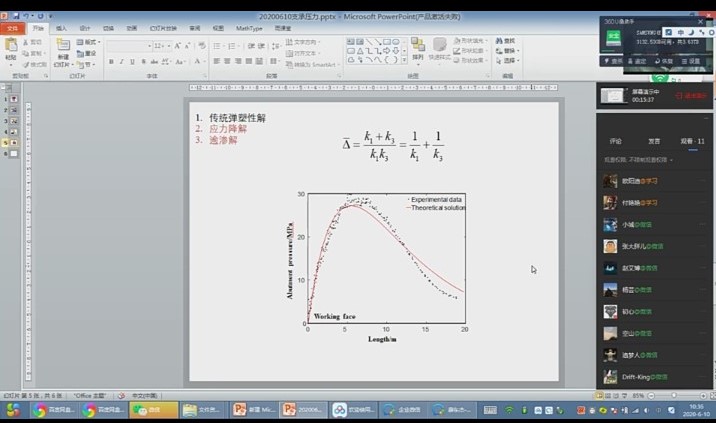Image resolution: width=716 pixels, height=423 pixels.
Task: Click the red exit sharing button
Action: pyautogui.click(x=691, y=95)
